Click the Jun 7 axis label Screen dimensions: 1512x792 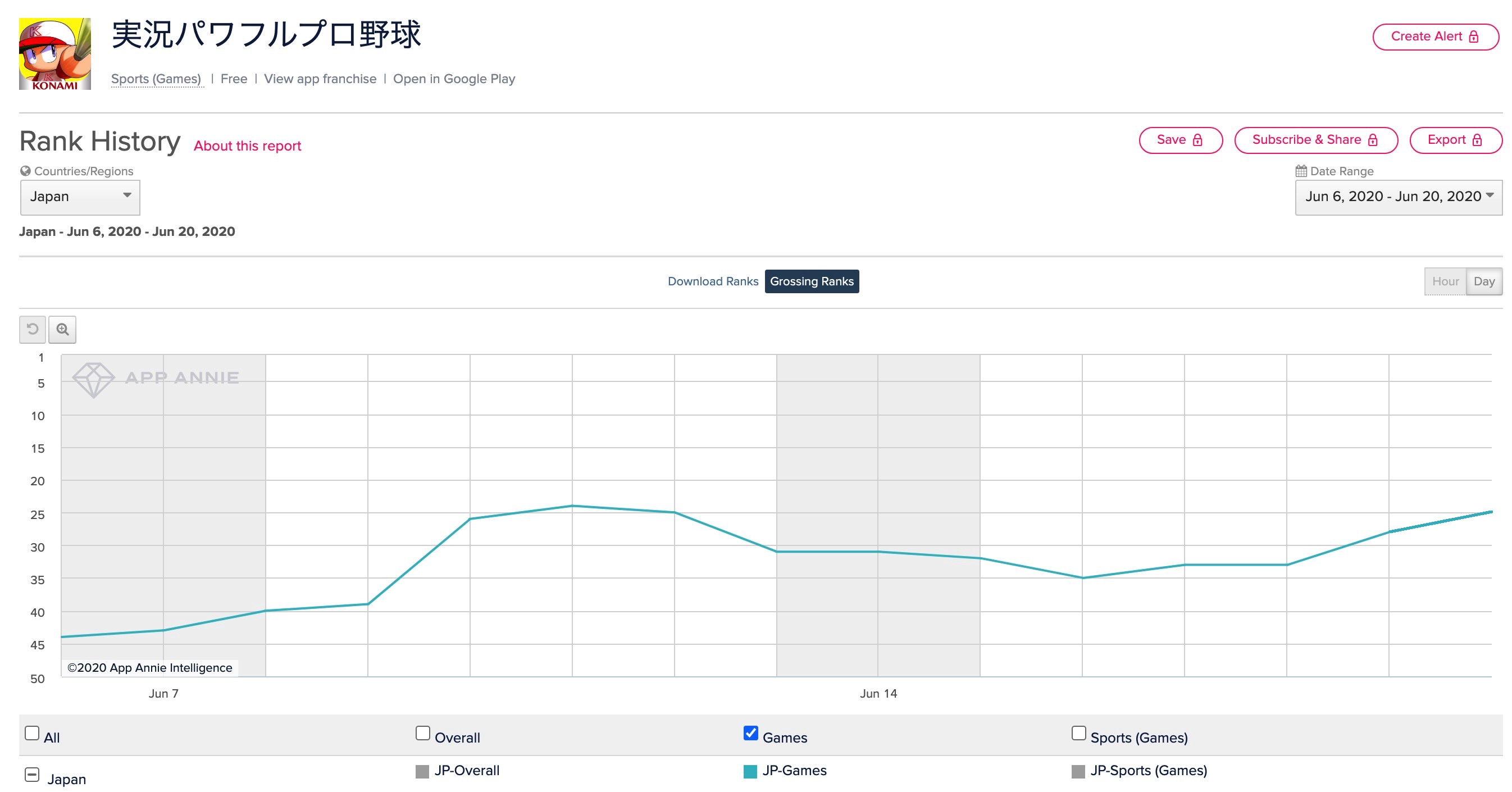[163, 694]
